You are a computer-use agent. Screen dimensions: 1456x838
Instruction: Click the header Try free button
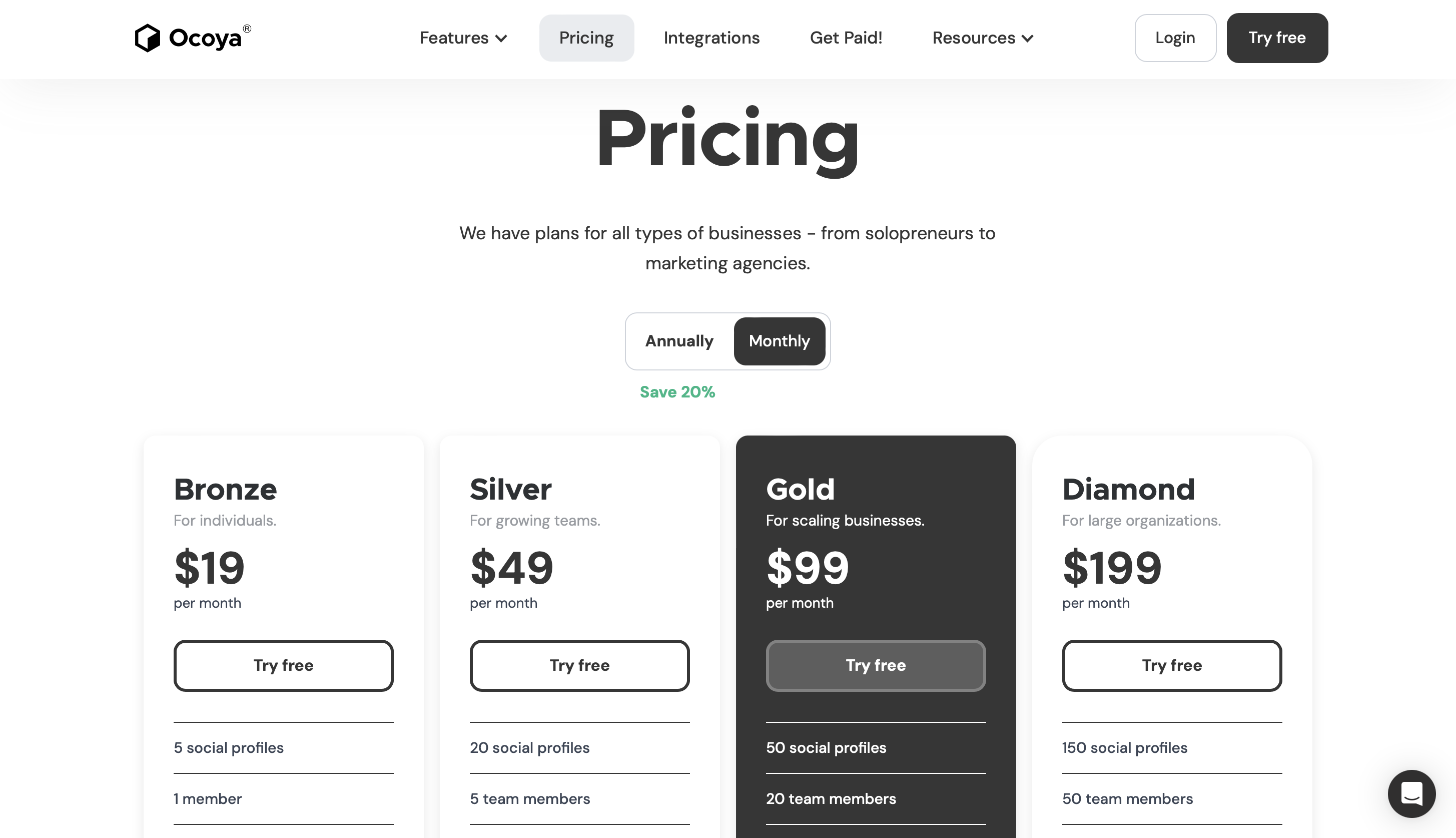coord(1276,38)
